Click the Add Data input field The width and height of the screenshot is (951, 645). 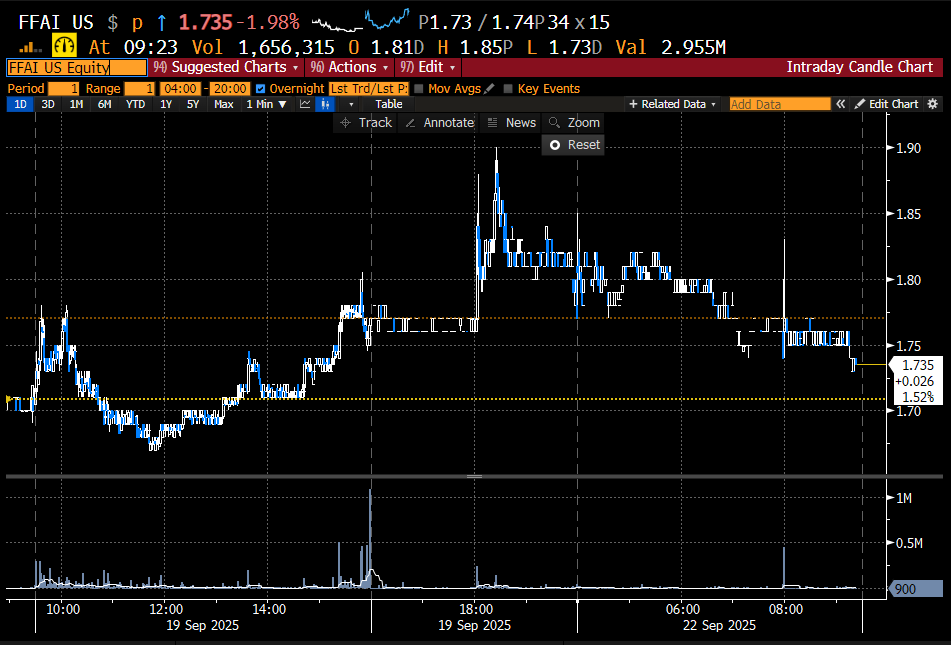(x=780, y=104)
